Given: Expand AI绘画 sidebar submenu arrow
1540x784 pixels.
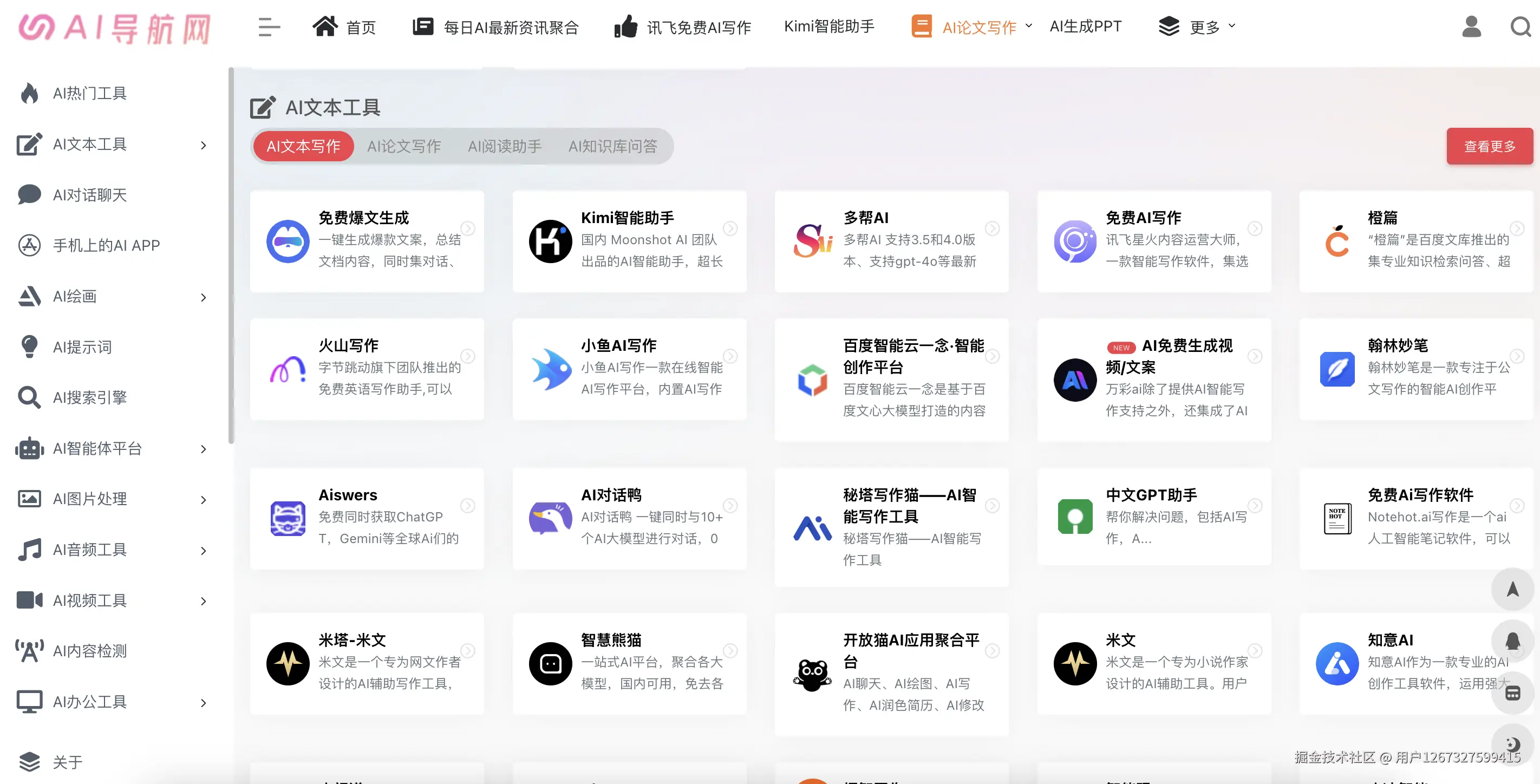Looking at the screenshot, I should 203,297.
